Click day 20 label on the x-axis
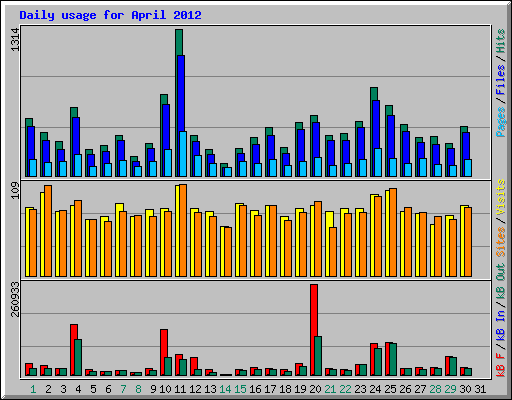Image resolution: width=512 pixels, height=400 pixels. click(x=315, y=389)
